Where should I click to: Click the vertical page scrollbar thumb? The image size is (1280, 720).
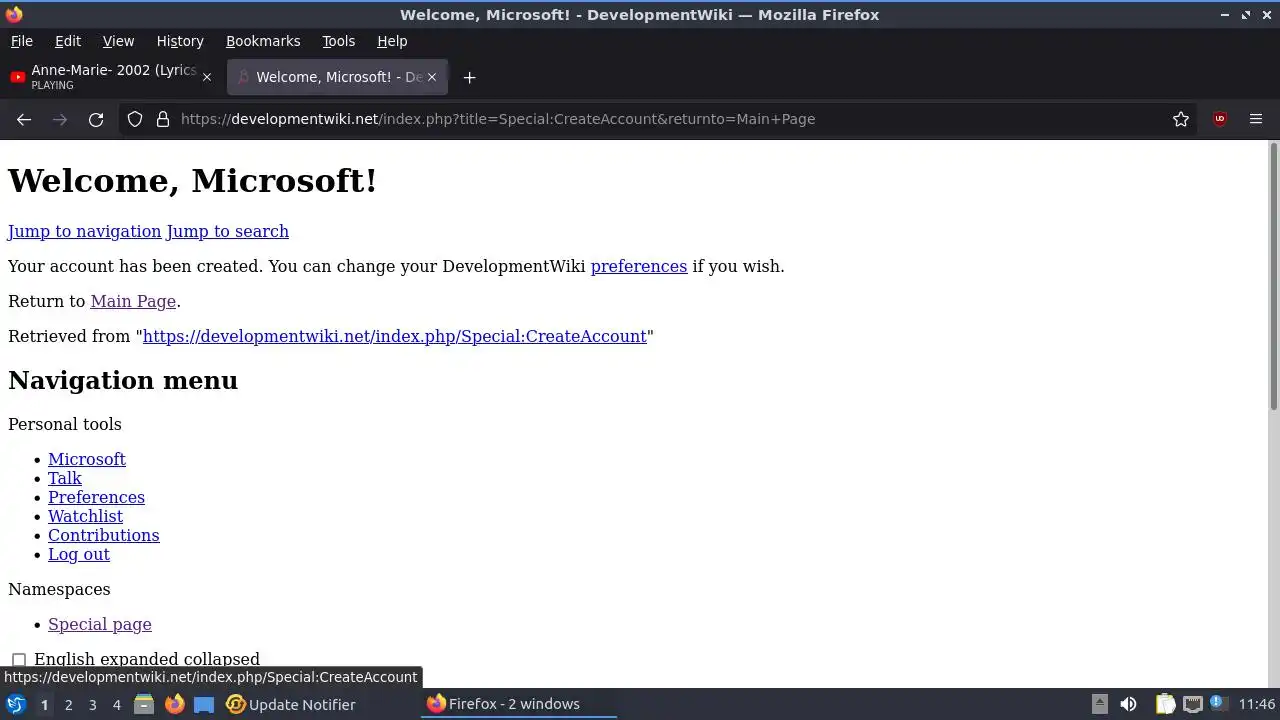point(1273,276)
